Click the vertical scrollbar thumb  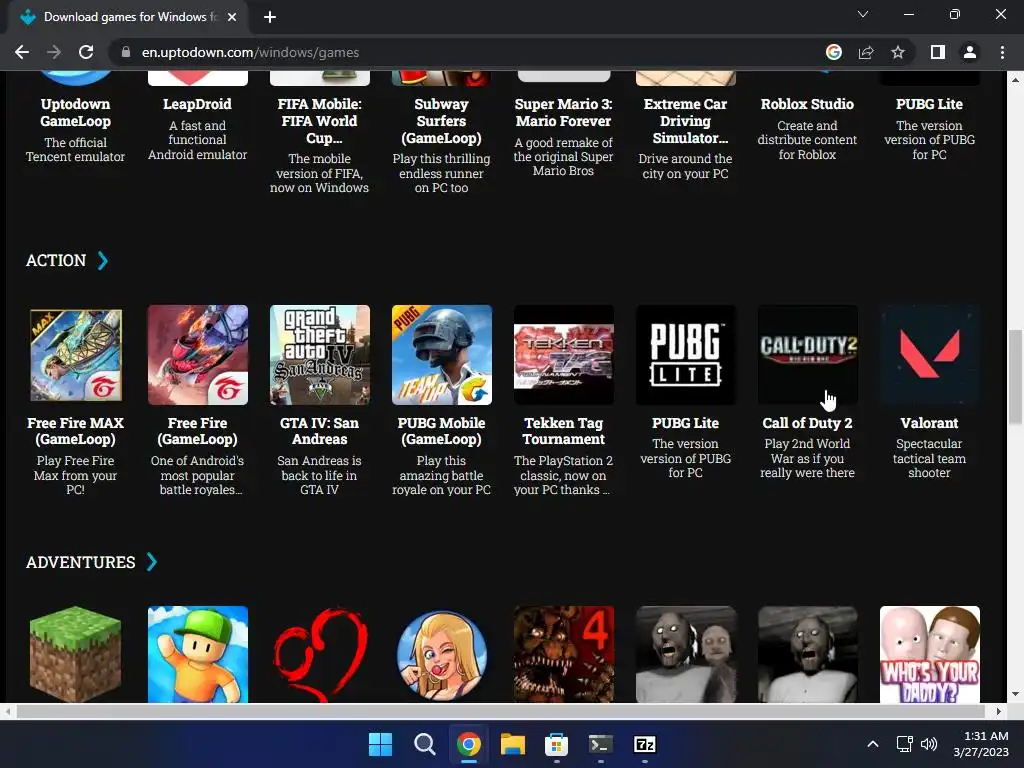(x=1015, y=377)
